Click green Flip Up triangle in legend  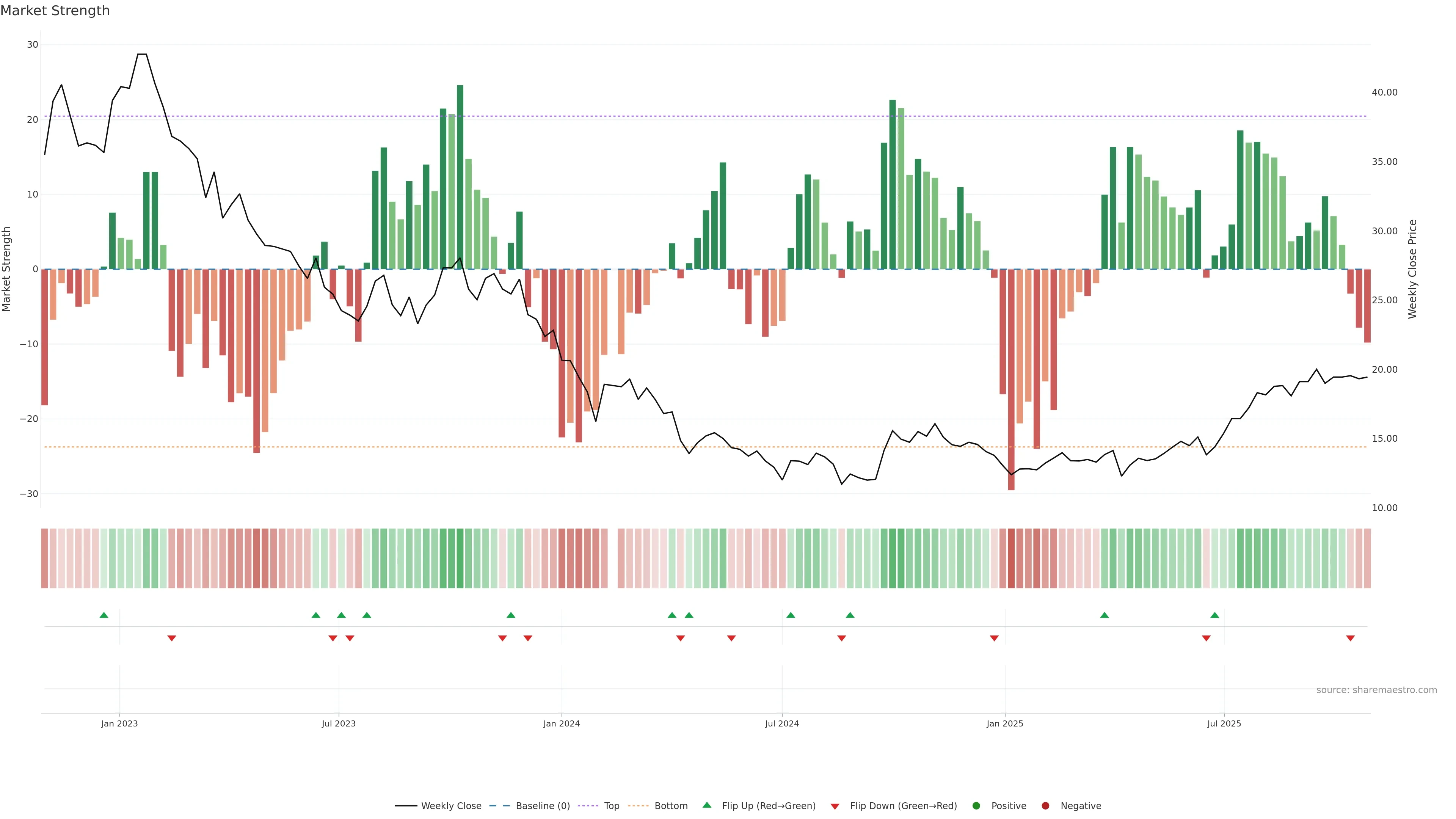click(706, 805)
